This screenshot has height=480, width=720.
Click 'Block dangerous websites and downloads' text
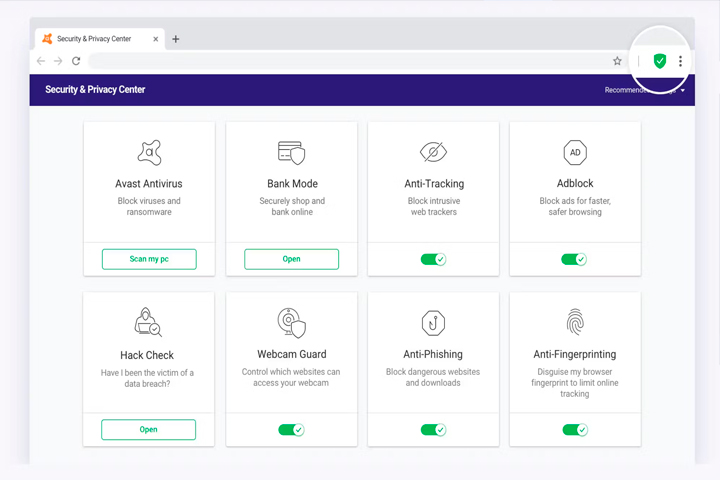point(433,377)
